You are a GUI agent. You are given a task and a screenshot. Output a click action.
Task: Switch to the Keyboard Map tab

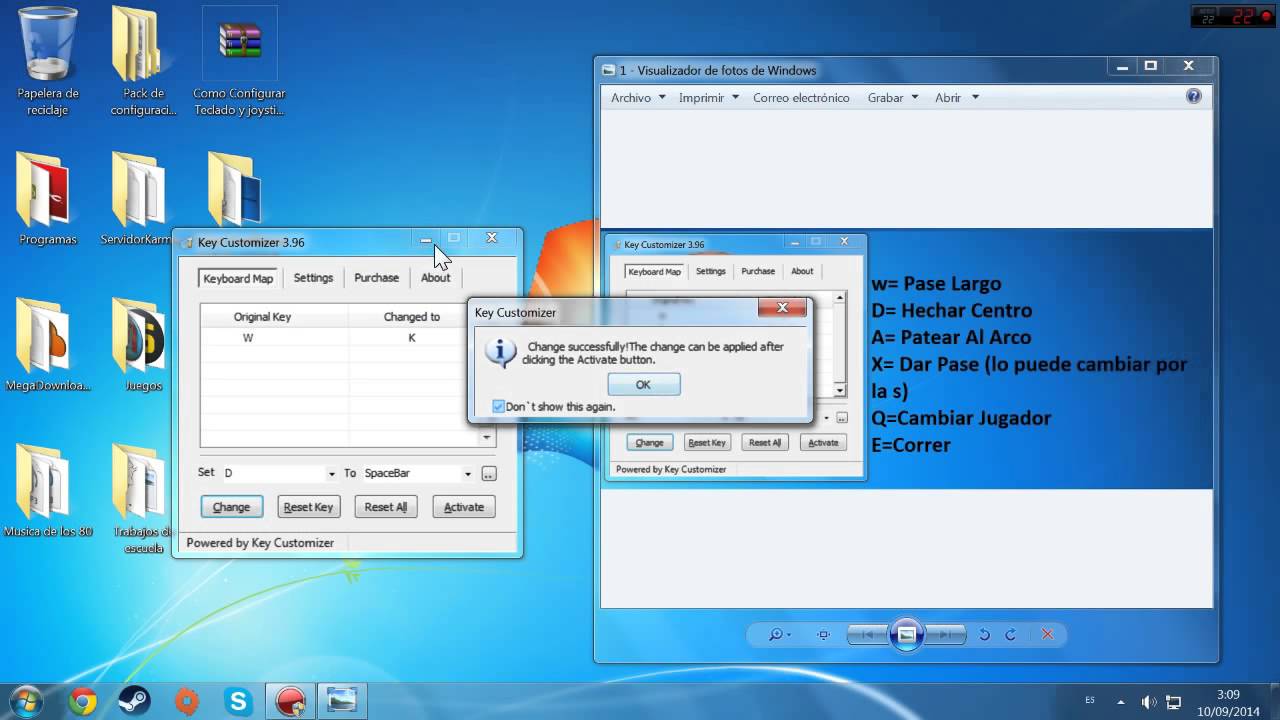238,278
